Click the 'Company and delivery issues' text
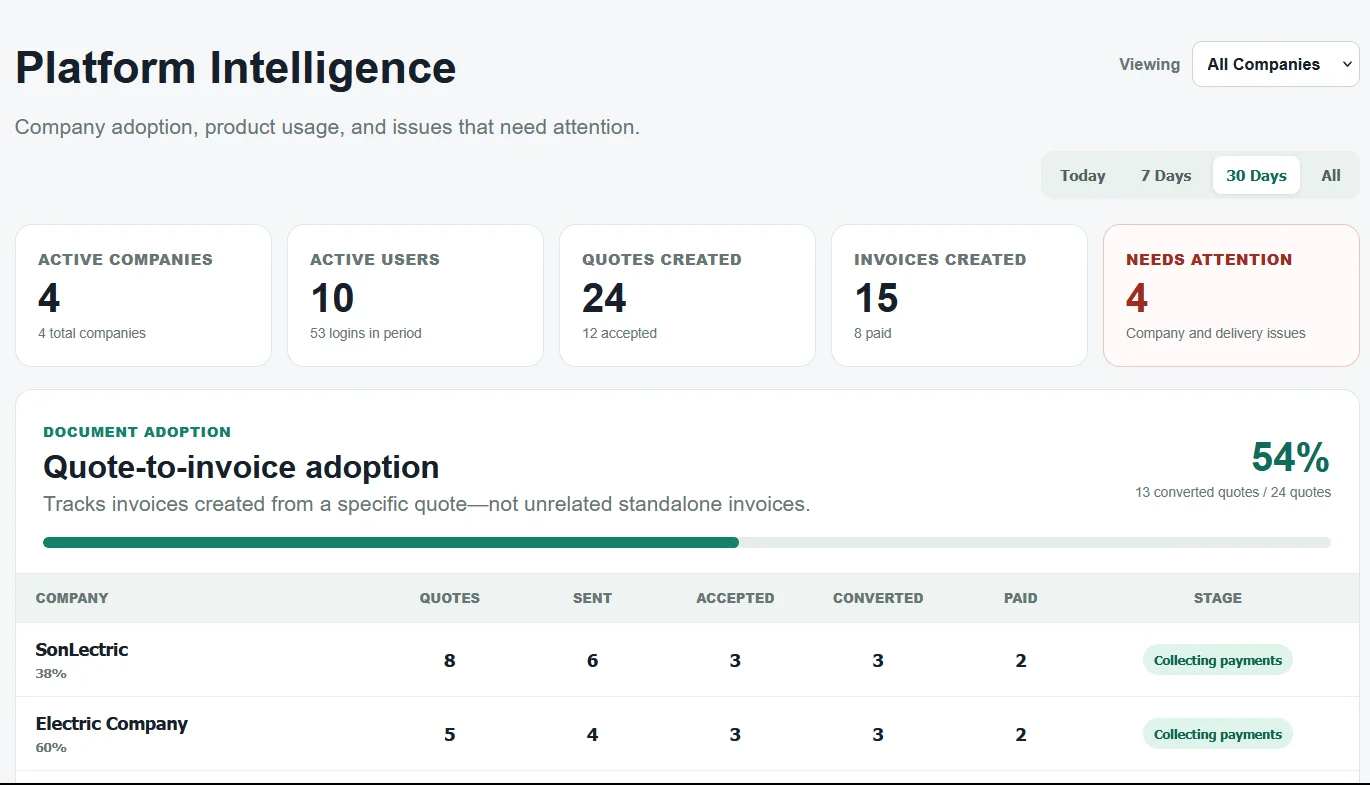Viewport: 1370px width, 785px height. (1215, 333)
